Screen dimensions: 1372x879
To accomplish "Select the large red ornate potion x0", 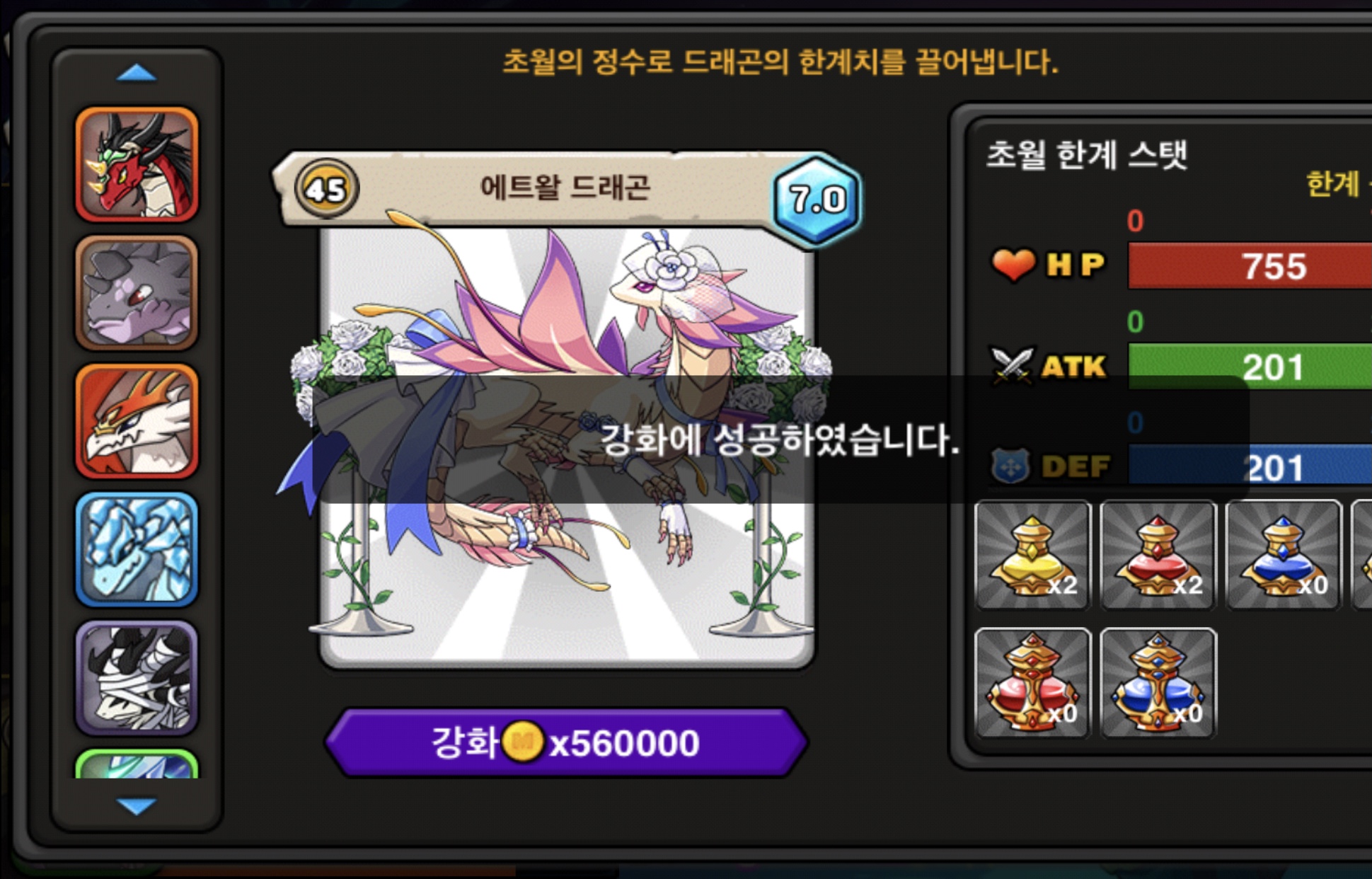I will [x=1032, y=683].
